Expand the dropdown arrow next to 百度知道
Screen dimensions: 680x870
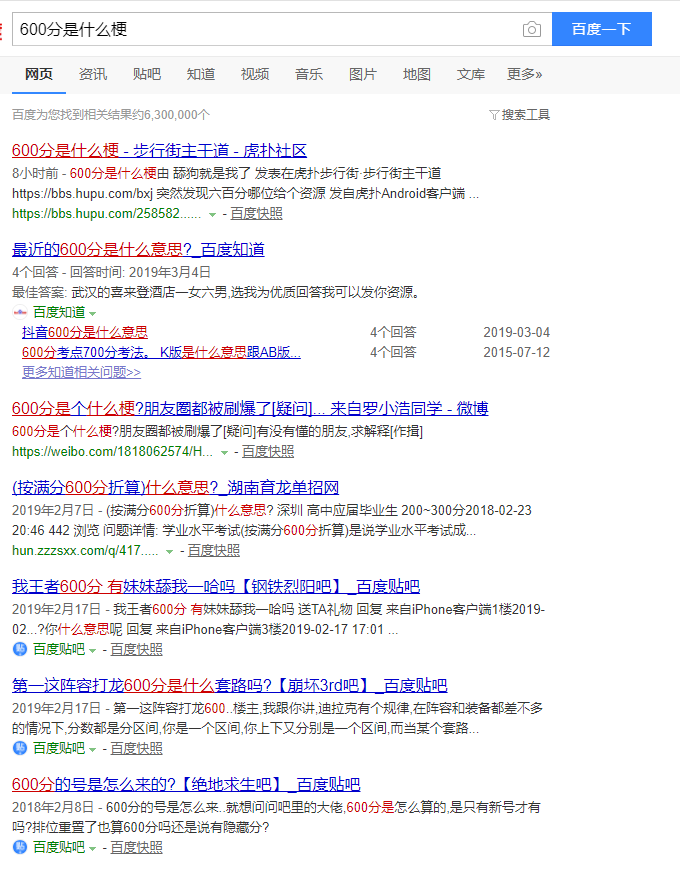click(92, 313)
